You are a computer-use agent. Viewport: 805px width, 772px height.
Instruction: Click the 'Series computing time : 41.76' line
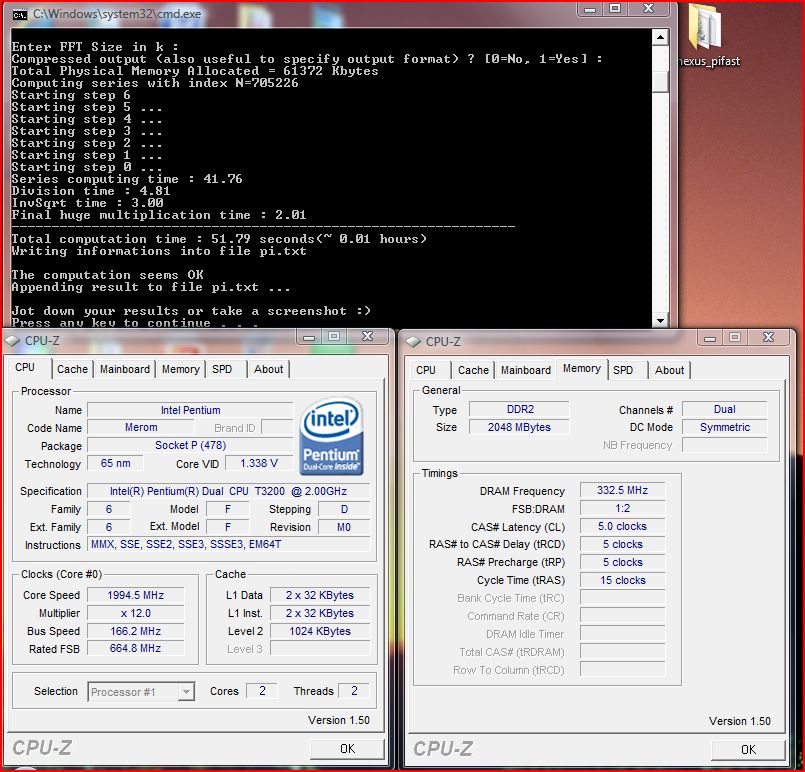click(x=127, y=179)
